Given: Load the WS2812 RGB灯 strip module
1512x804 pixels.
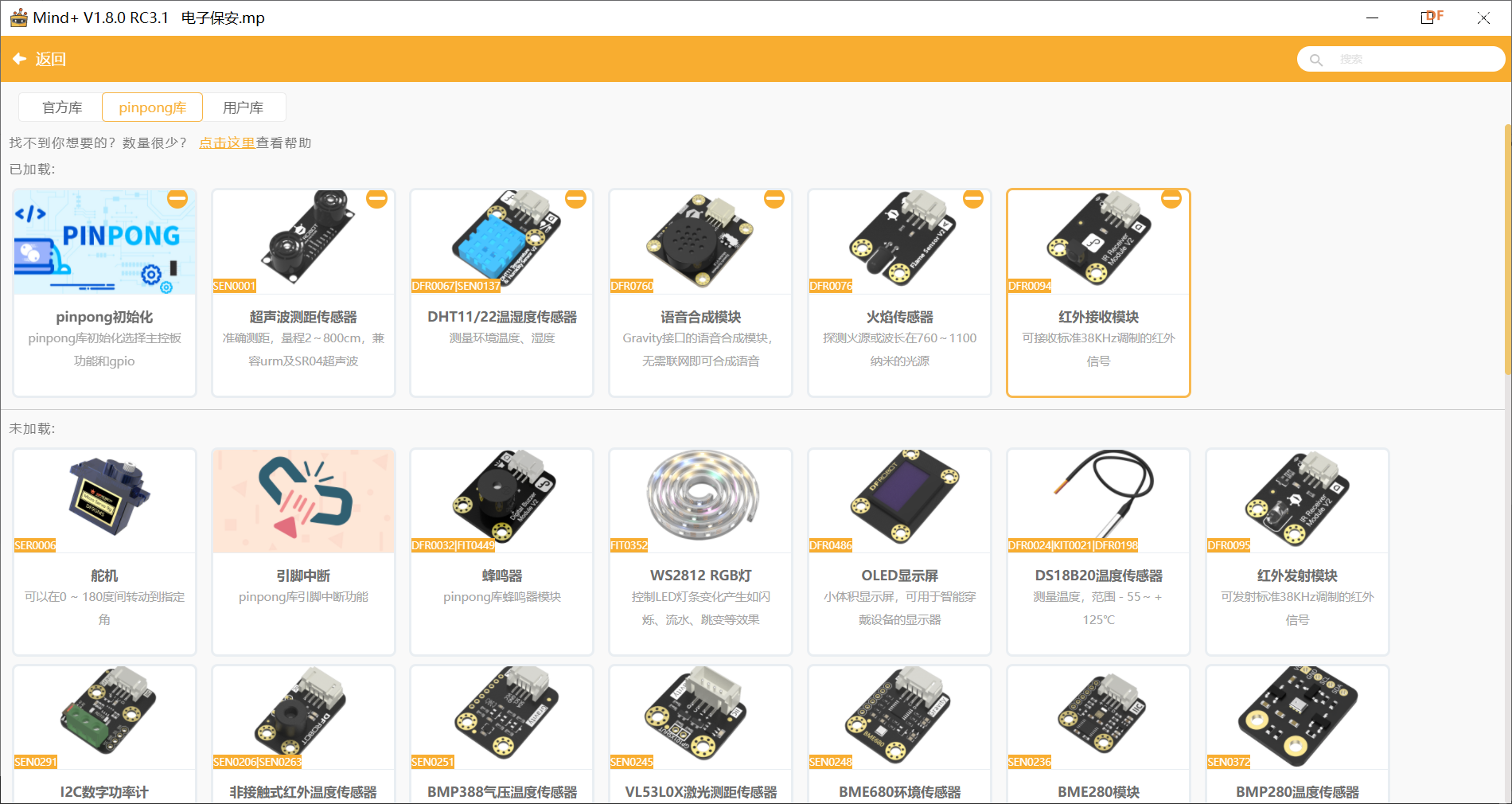Looking at the screenshot, I should pyautogui.click(x=701, y=552).
